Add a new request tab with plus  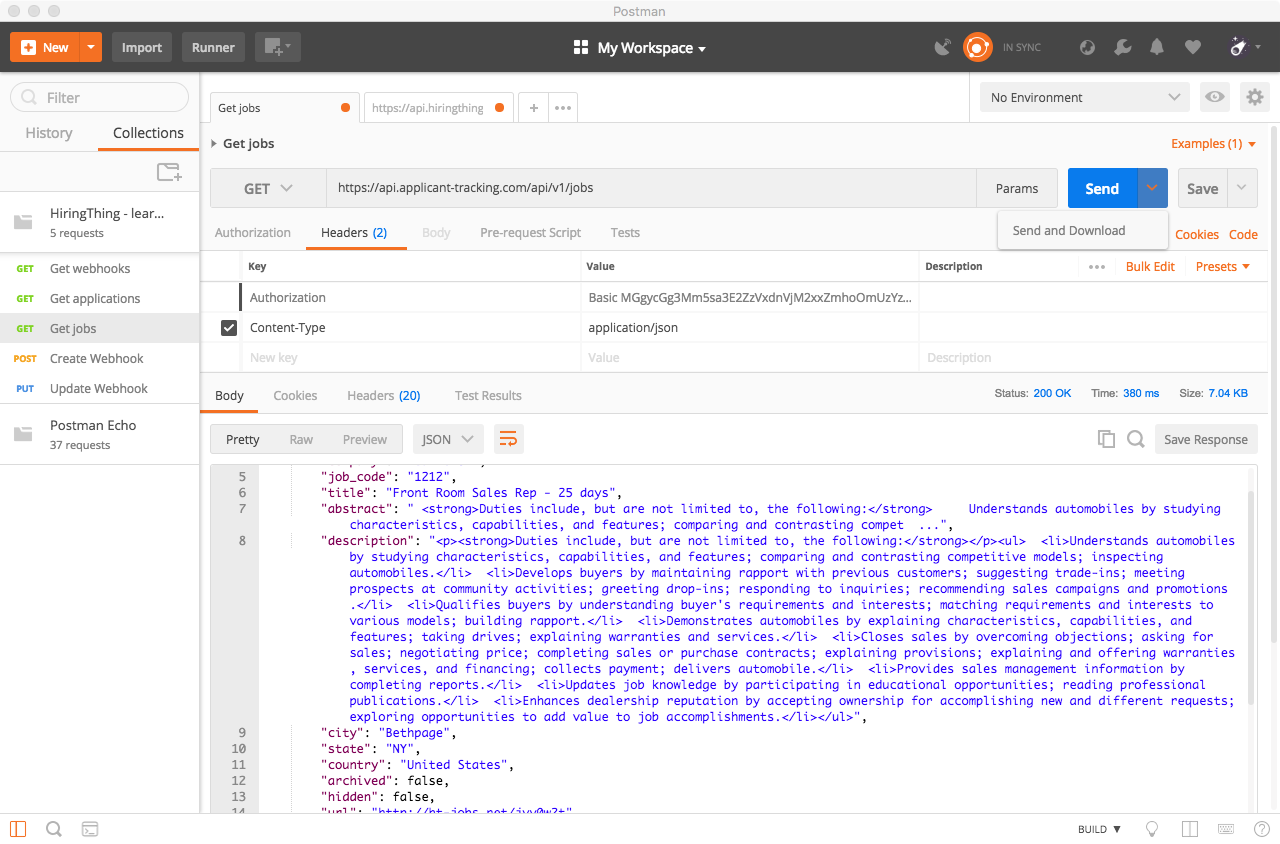(x=534, y=108)
